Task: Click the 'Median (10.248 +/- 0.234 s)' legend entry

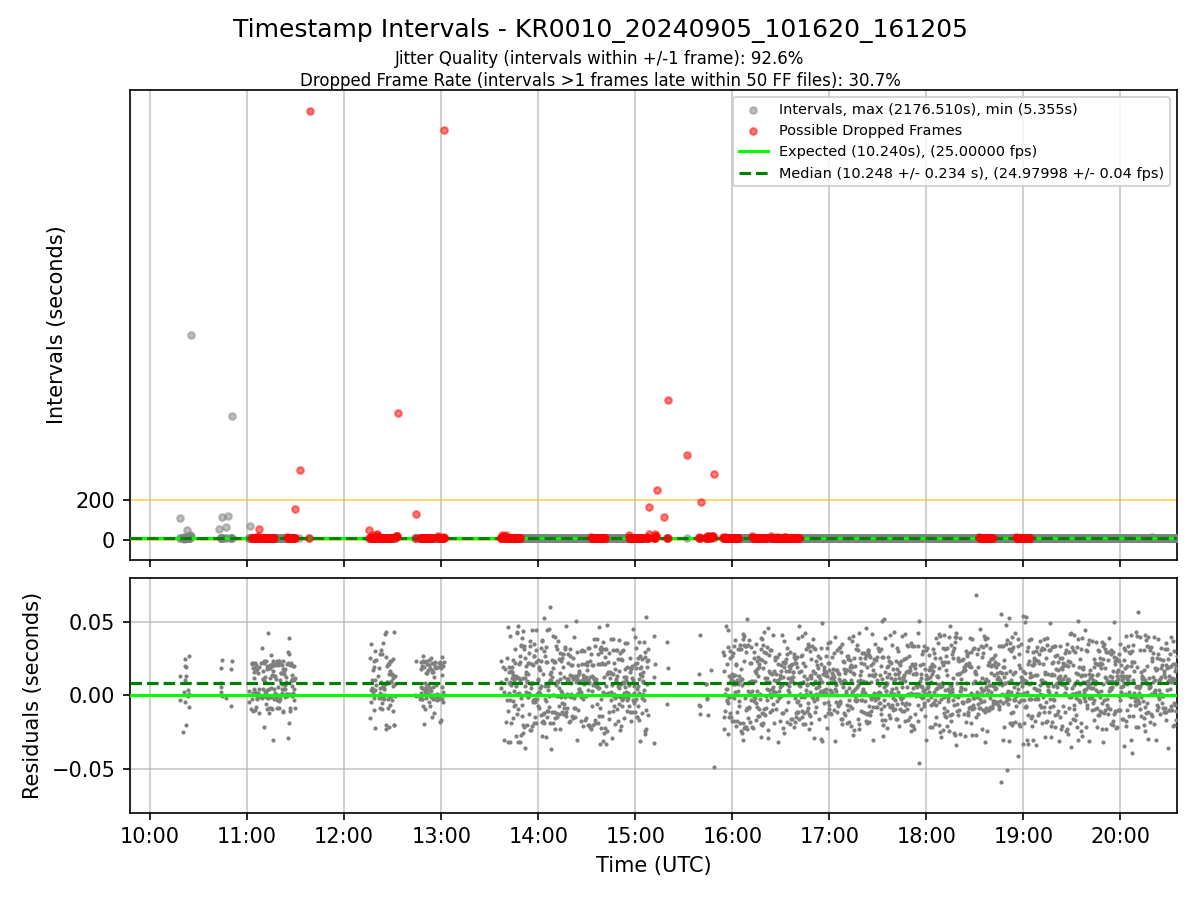Action: click(x=971, y=173)
